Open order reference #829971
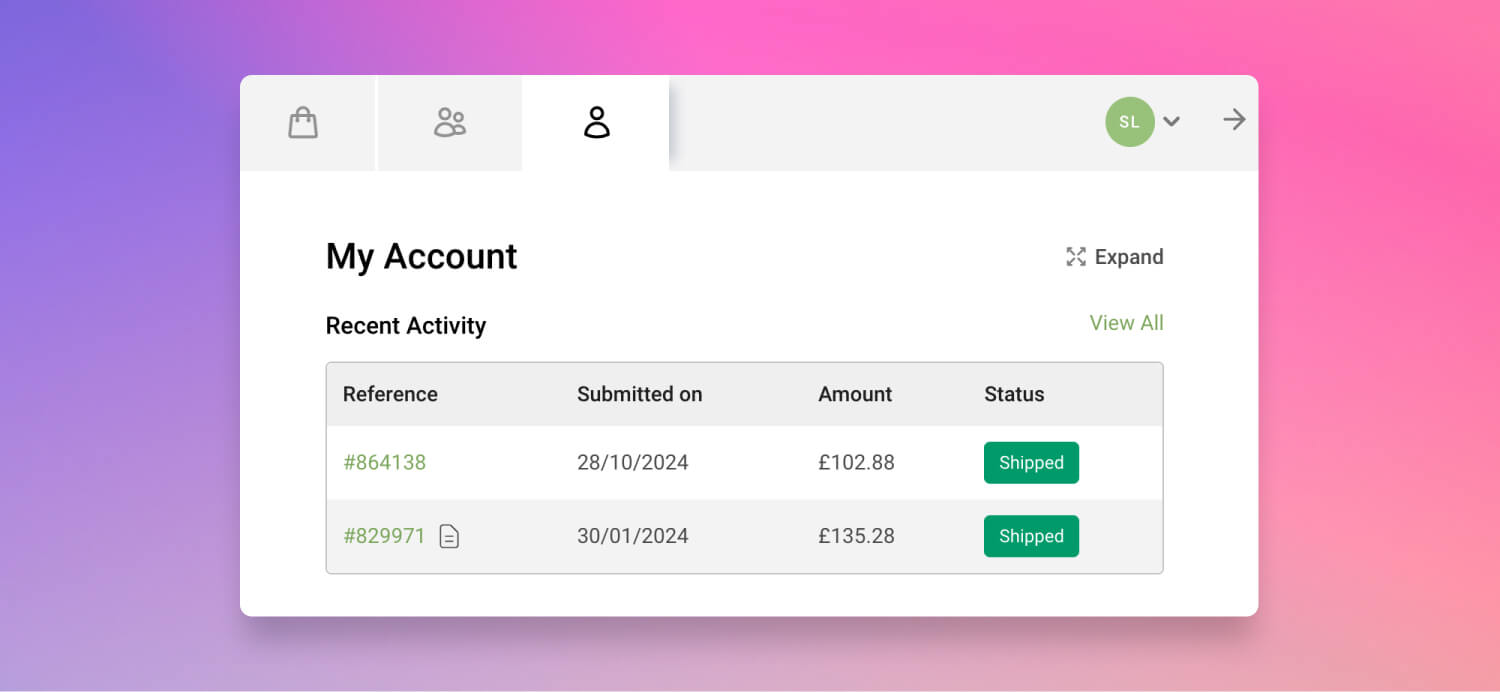The width and height of the screenshot is (1500, 692). coord(385,536)
